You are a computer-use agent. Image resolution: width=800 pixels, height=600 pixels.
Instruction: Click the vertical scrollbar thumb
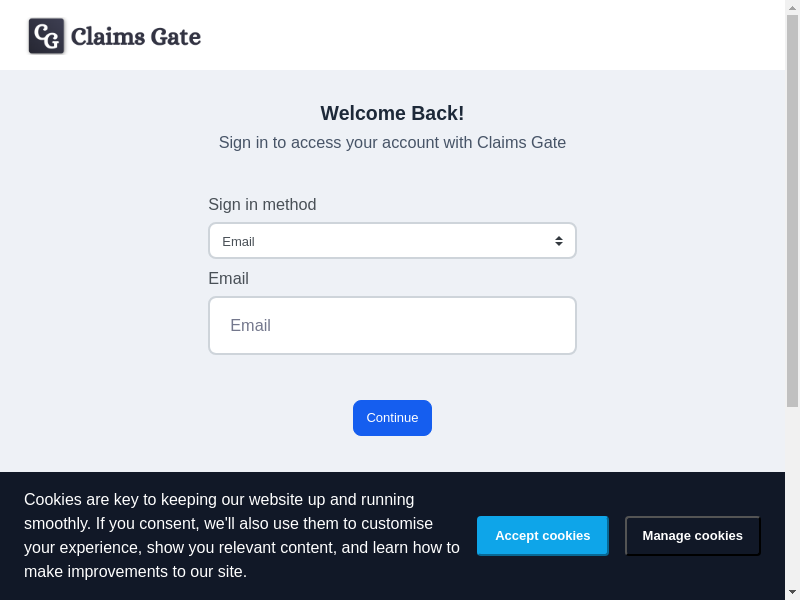[x=792, y=210]
